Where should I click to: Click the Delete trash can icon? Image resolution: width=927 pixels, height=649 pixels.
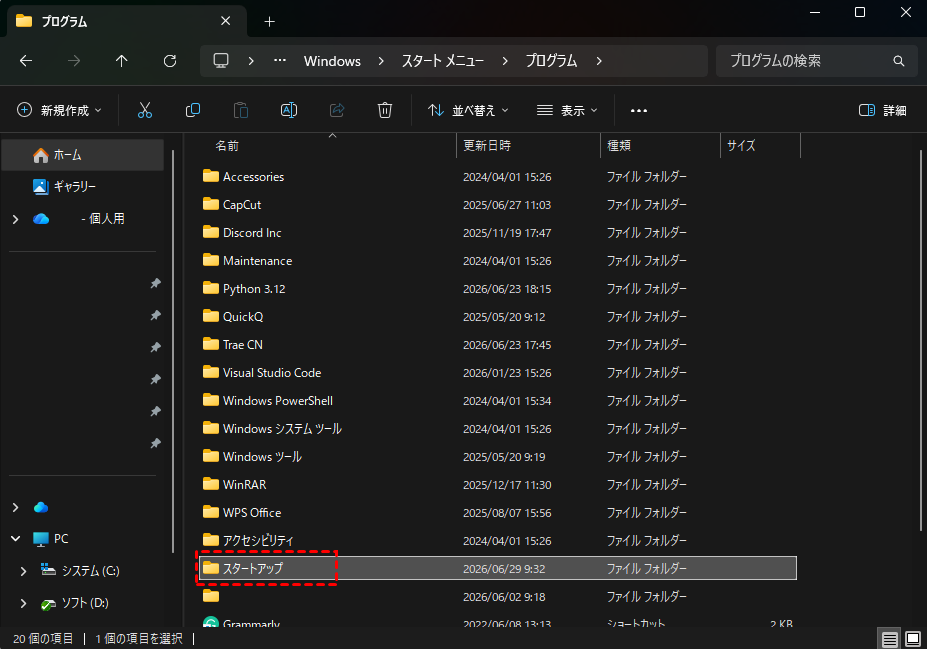(385, 111)
